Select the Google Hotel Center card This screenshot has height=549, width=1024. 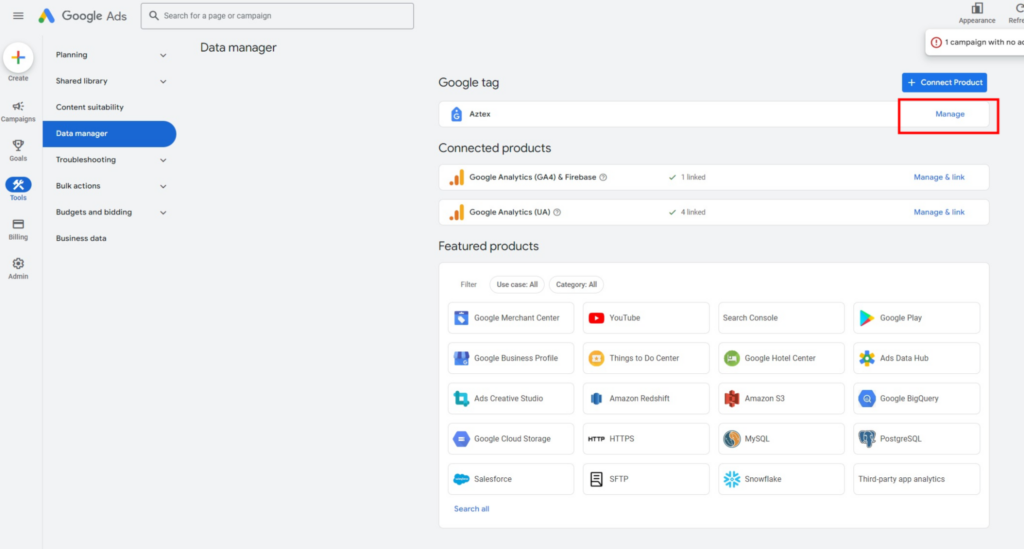[781, 358]
